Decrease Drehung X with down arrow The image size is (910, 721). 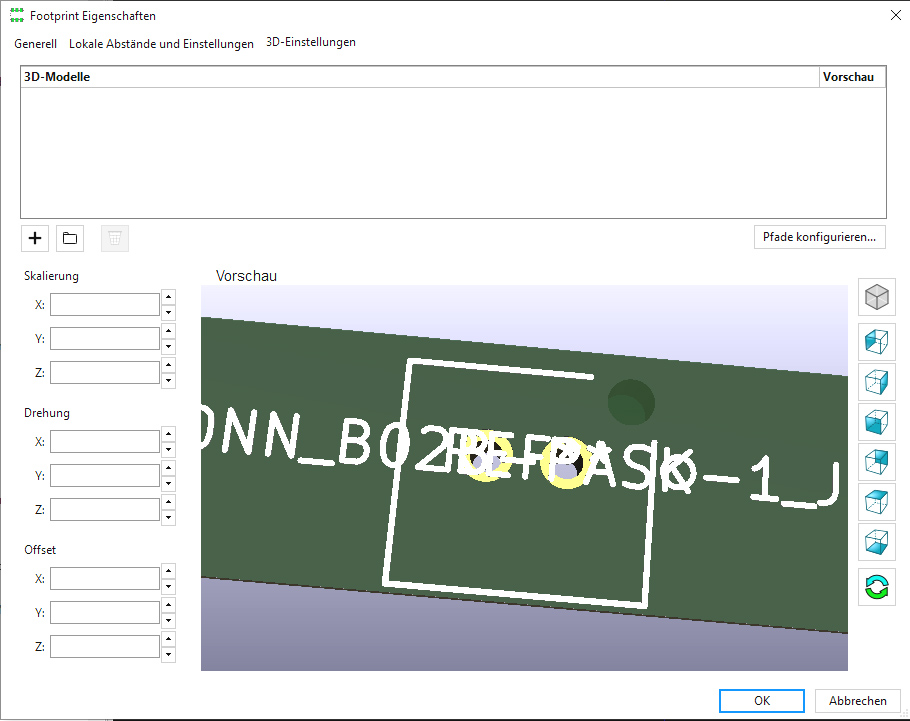pyautogui.click(x=168, y=449)
